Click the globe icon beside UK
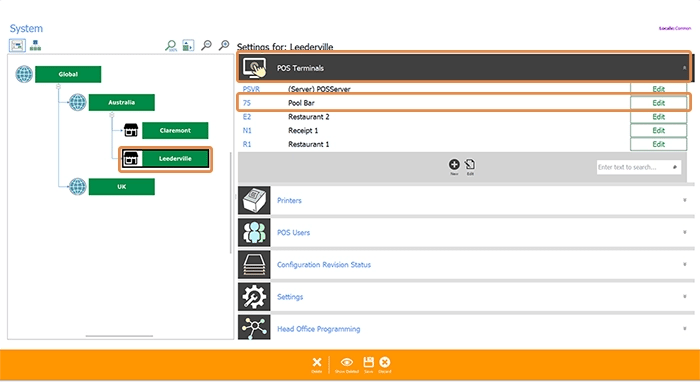The width and height of the screenshot is (700, 382). 78,187
